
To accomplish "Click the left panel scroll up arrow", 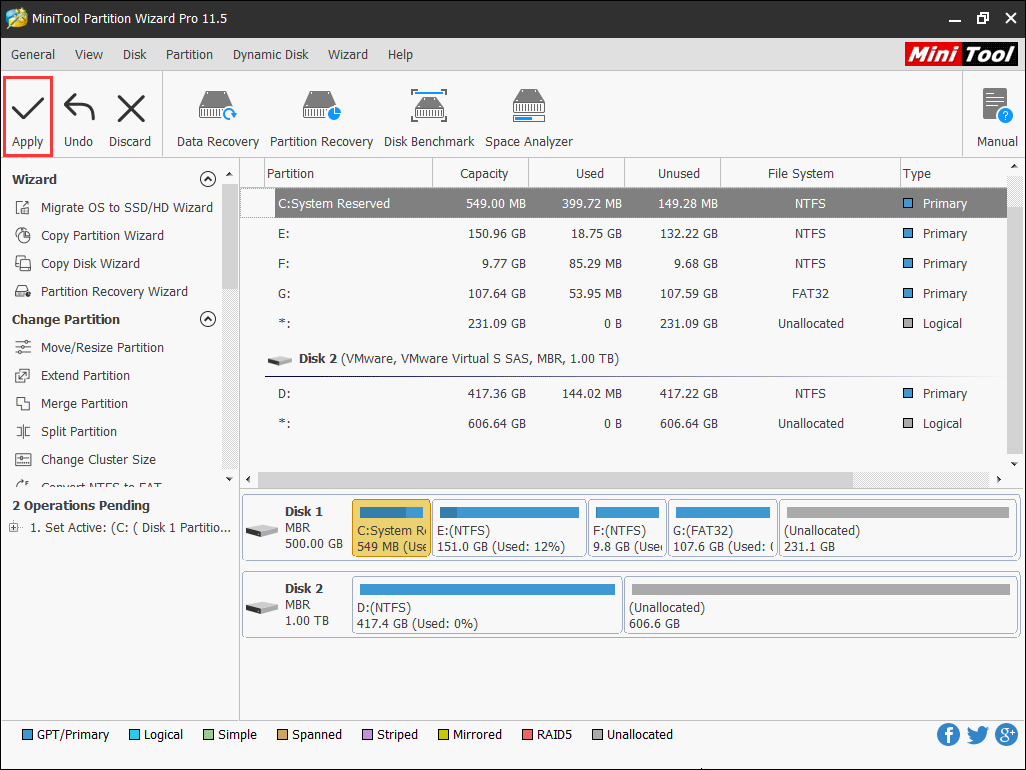I will click(229, 174).
